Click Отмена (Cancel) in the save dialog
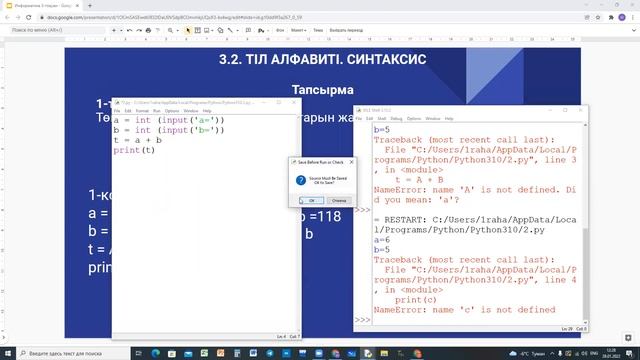 [339, 200]
